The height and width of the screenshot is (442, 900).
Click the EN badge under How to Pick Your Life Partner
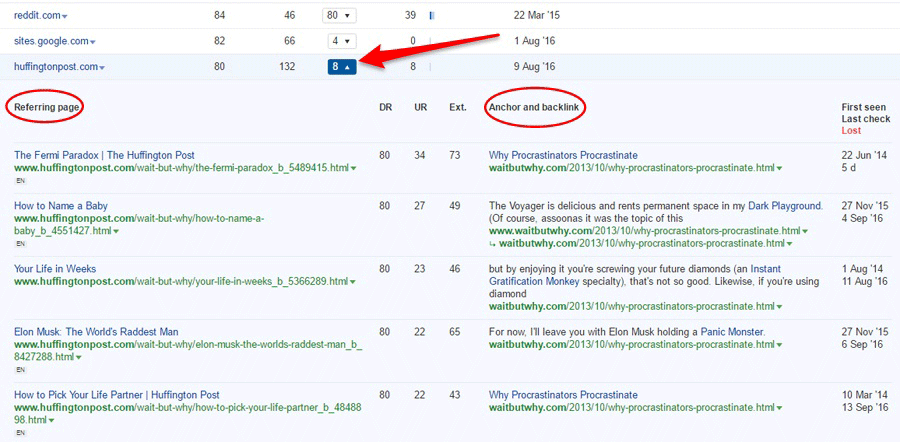click(x=20, y=433)
